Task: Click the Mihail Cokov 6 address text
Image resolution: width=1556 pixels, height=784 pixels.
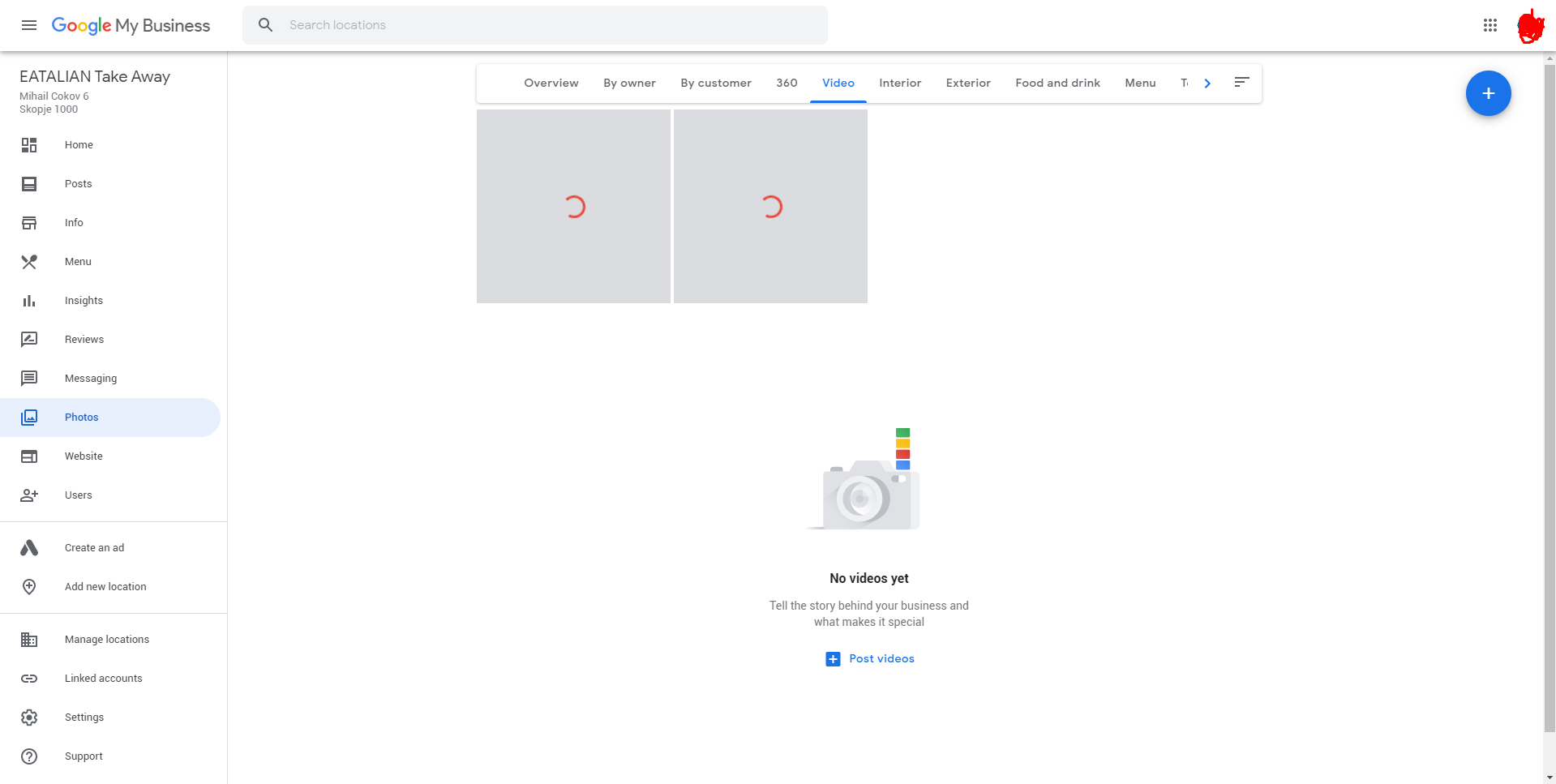Action: tap(54, 96)
